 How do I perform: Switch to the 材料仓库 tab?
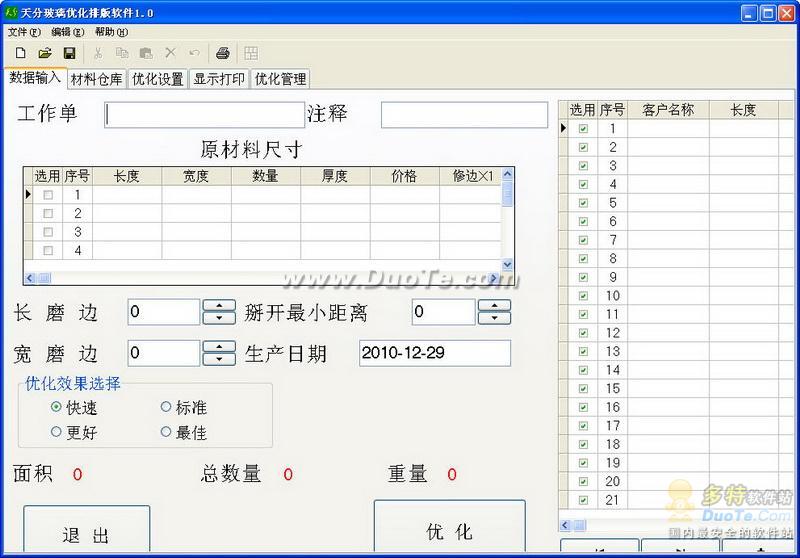tap(97, 79)
